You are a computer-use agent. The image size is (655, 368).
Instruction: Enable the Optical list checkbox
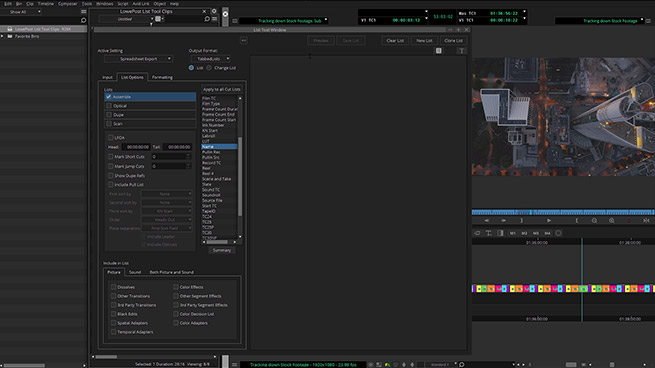click(109, 106)
